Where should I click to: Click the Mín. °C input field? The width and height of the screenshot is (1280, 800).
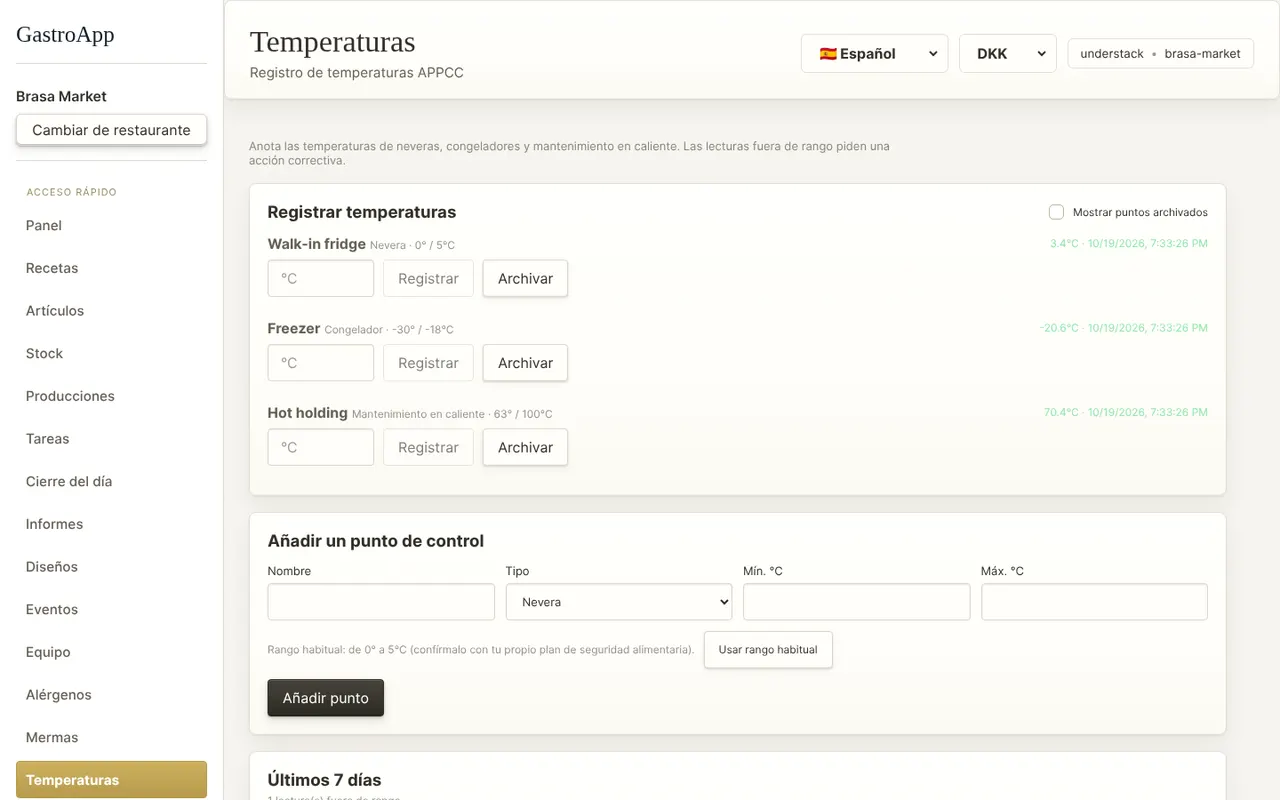pos(856,602)
